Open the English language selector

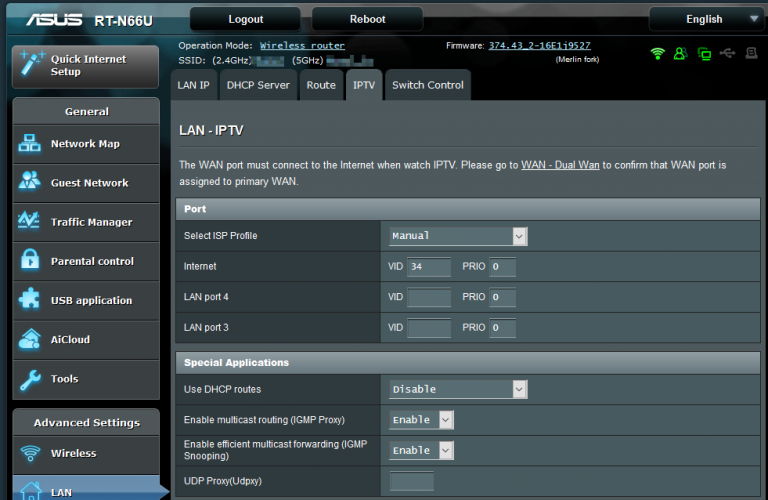[x=709, y=19]
